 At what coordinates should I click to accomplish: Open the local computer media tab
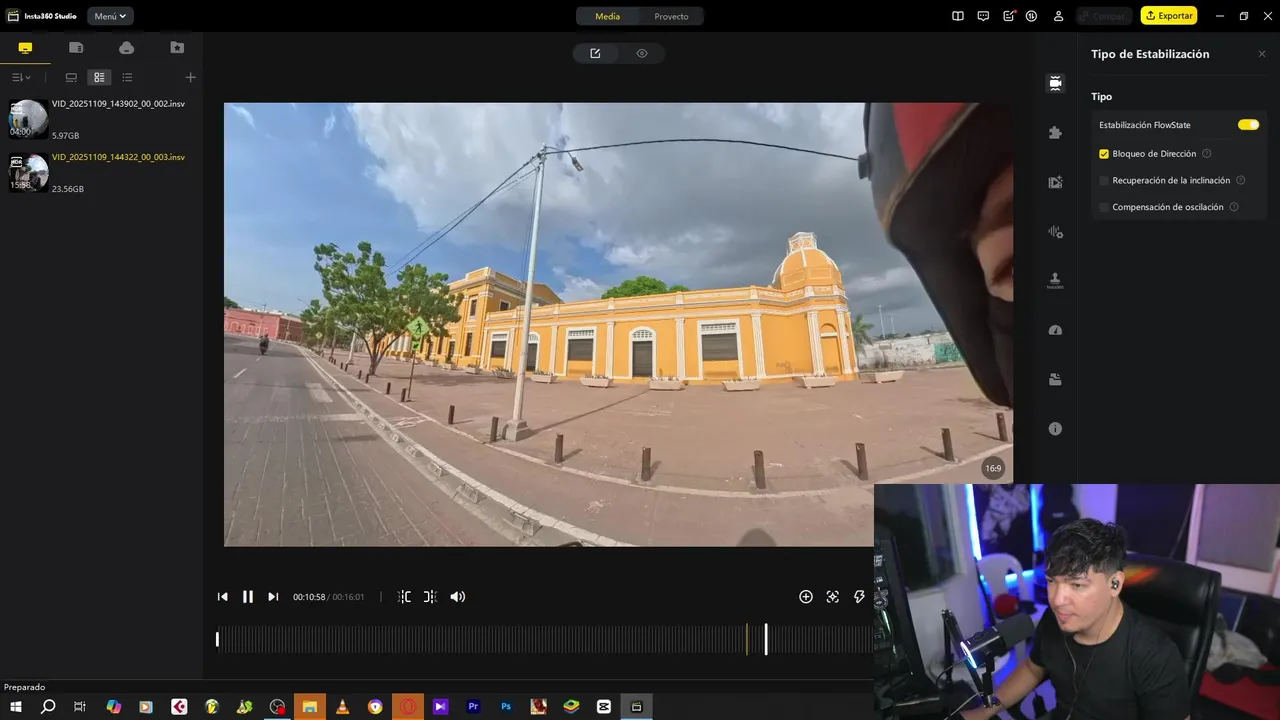click(25, 48)
